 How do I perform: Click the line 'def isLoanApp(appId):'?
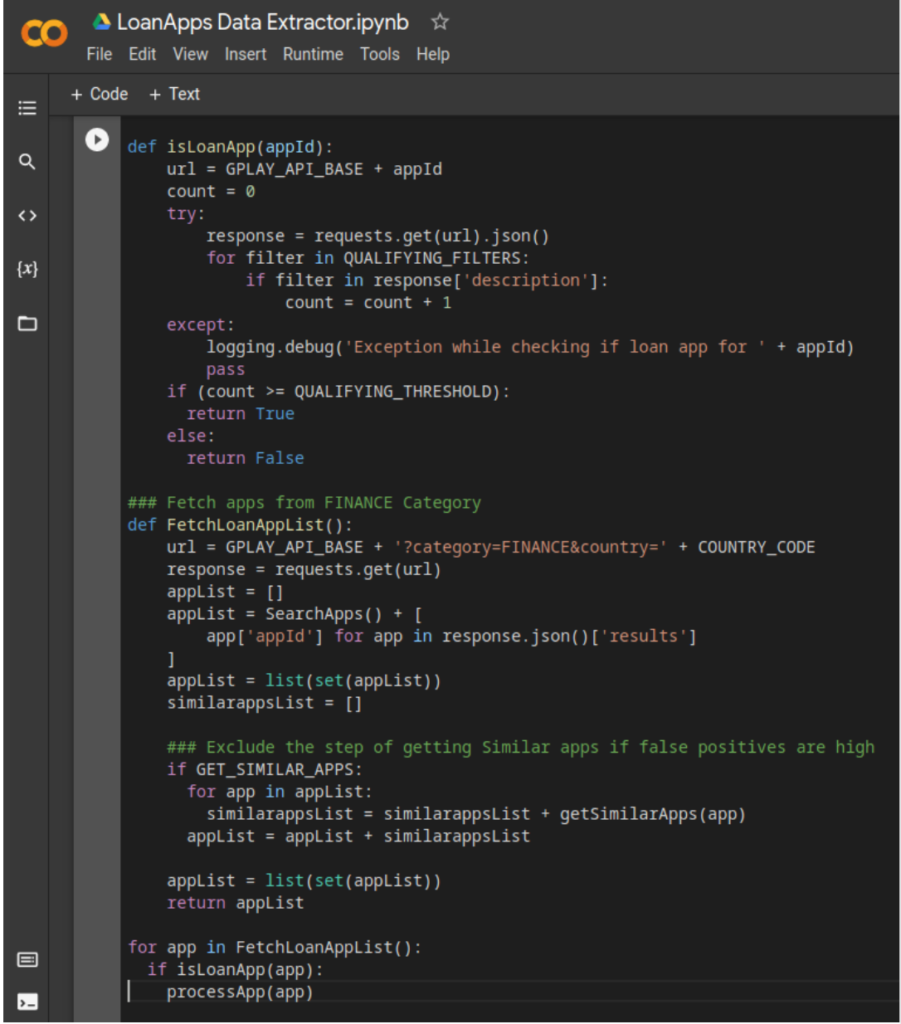click(230, 147)
